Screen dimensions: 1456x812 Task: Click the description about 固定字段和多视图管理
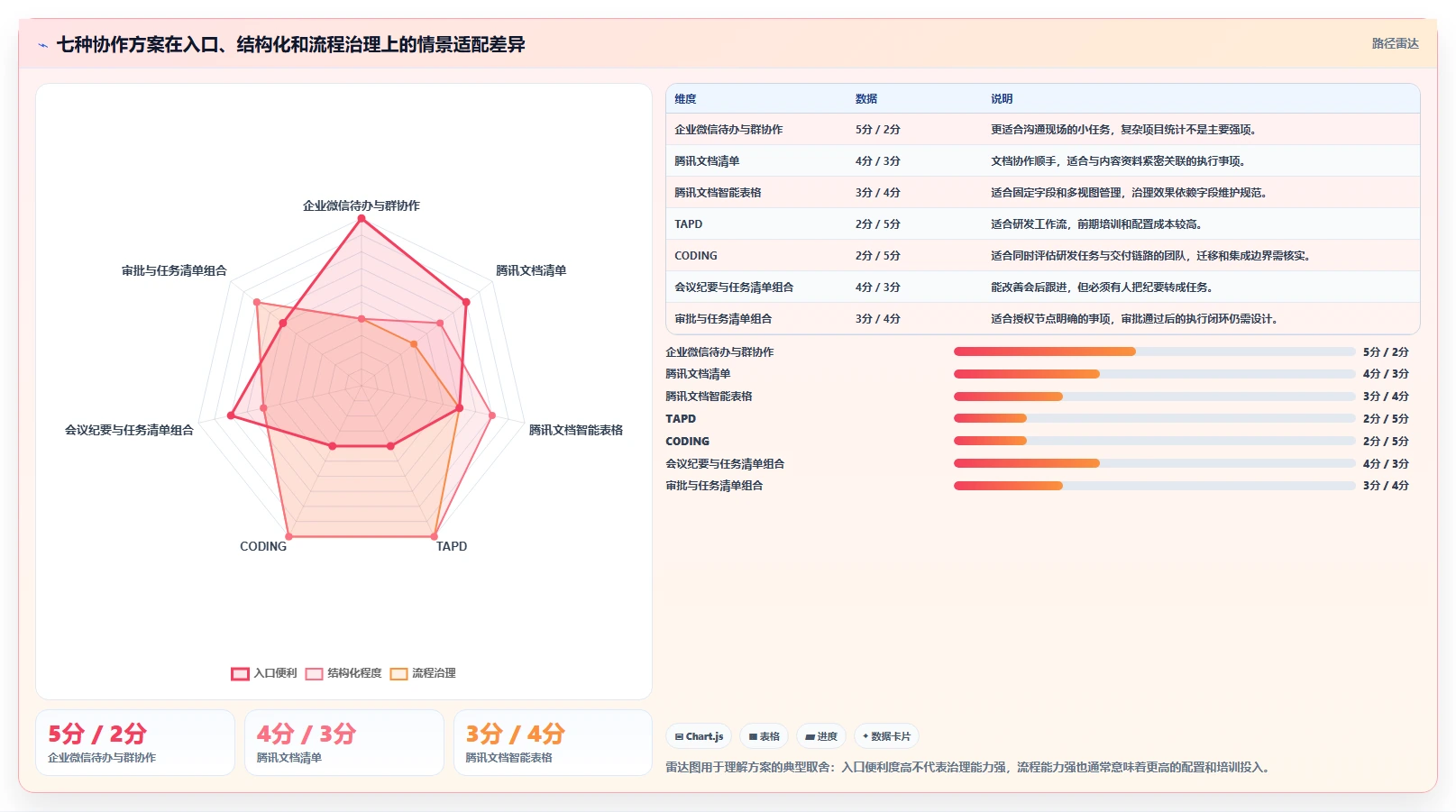click(1129, 193)
